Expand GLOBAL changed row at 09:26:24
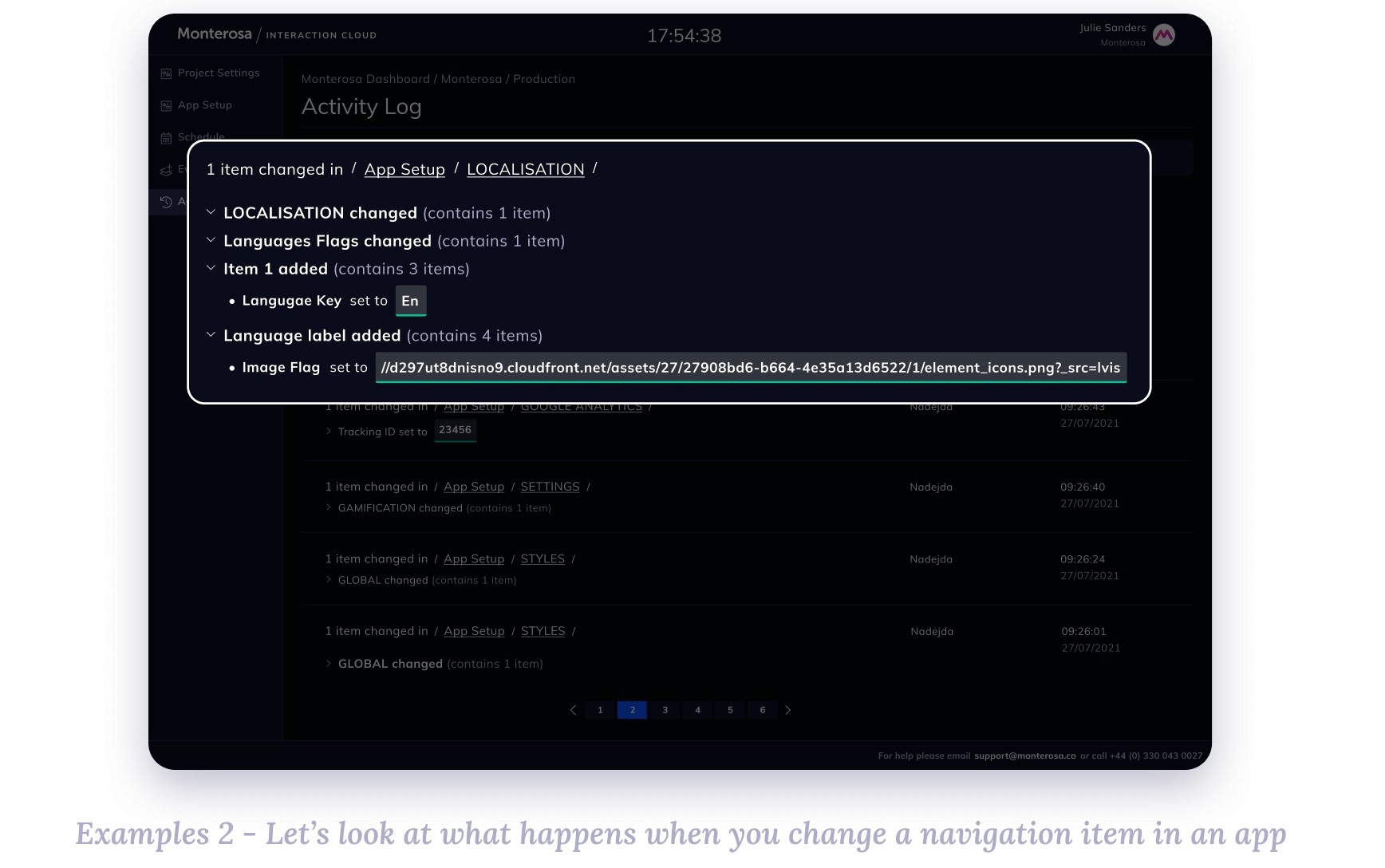Image resolution: width=1385 pixels, height=868 pixels. [329, 580]
